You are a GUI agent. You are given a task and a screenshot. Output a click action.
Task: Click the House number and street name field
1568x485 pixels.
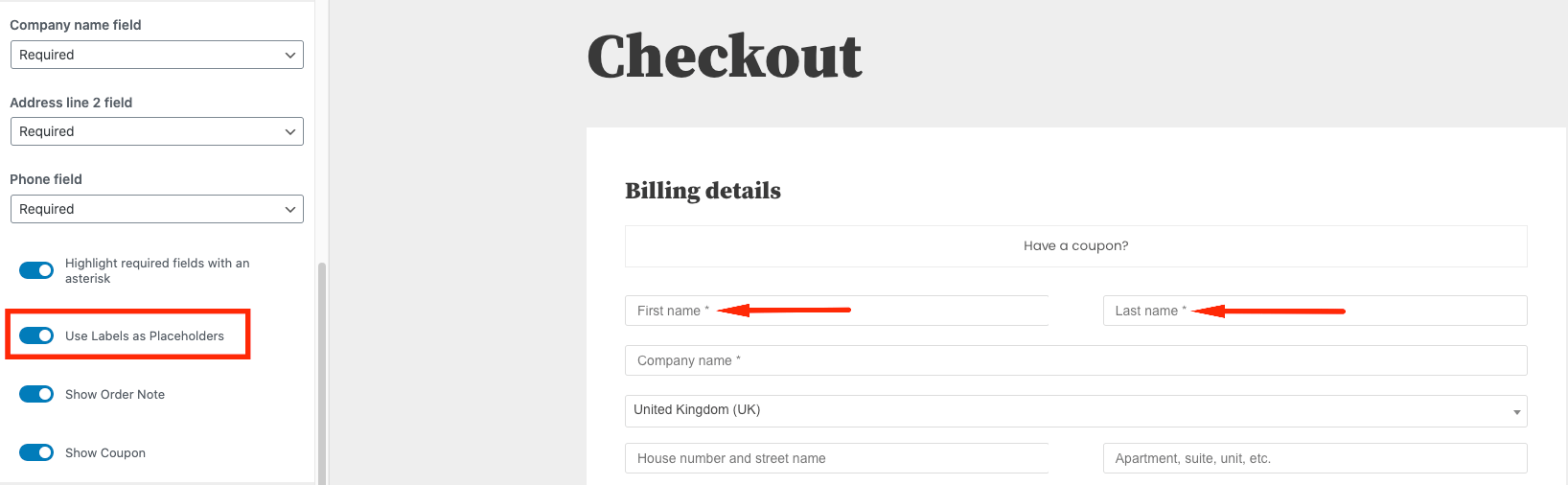click(836, 458)
